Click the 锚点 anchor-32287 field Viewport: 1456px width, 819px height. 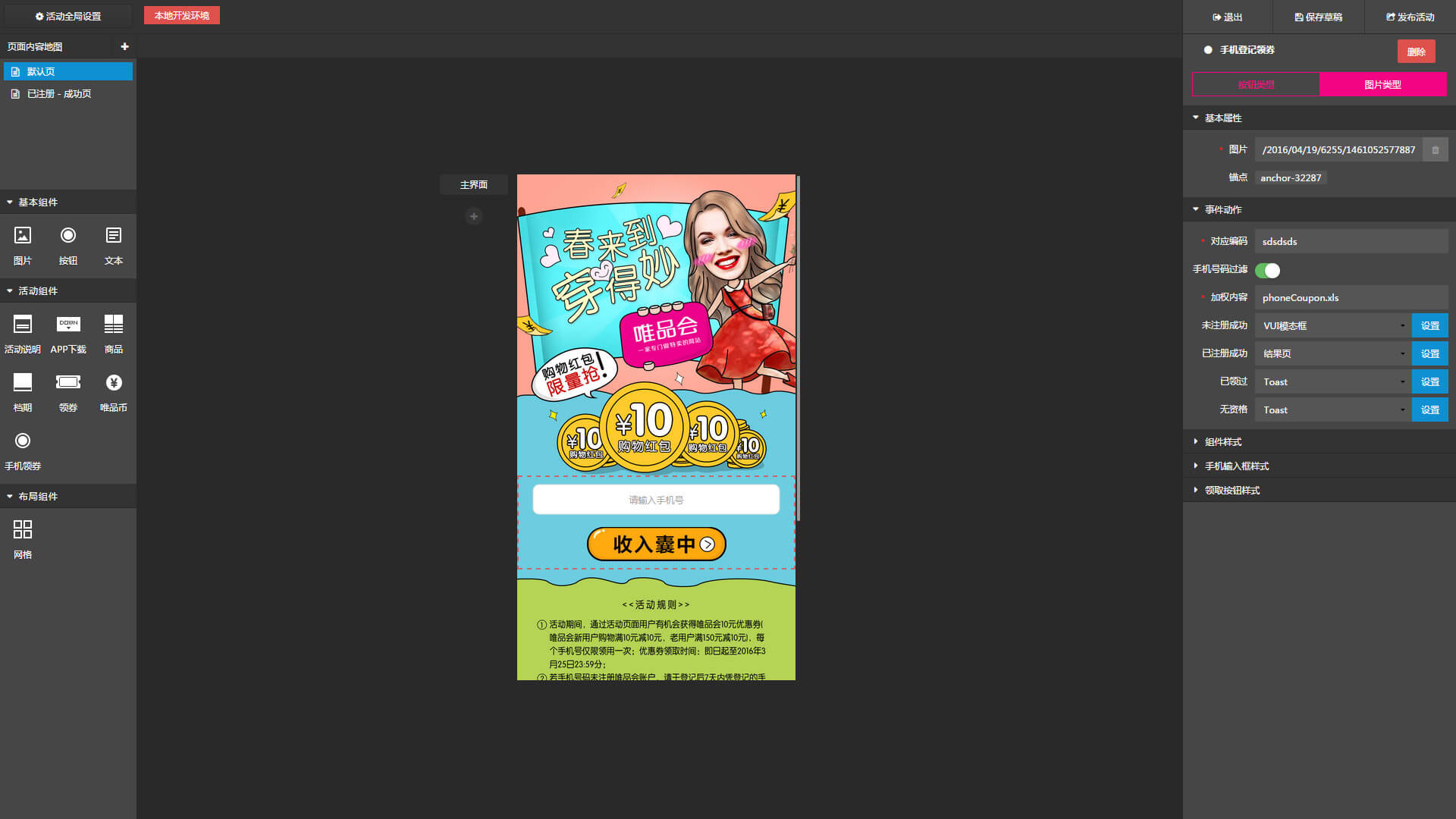point(1291,177)
